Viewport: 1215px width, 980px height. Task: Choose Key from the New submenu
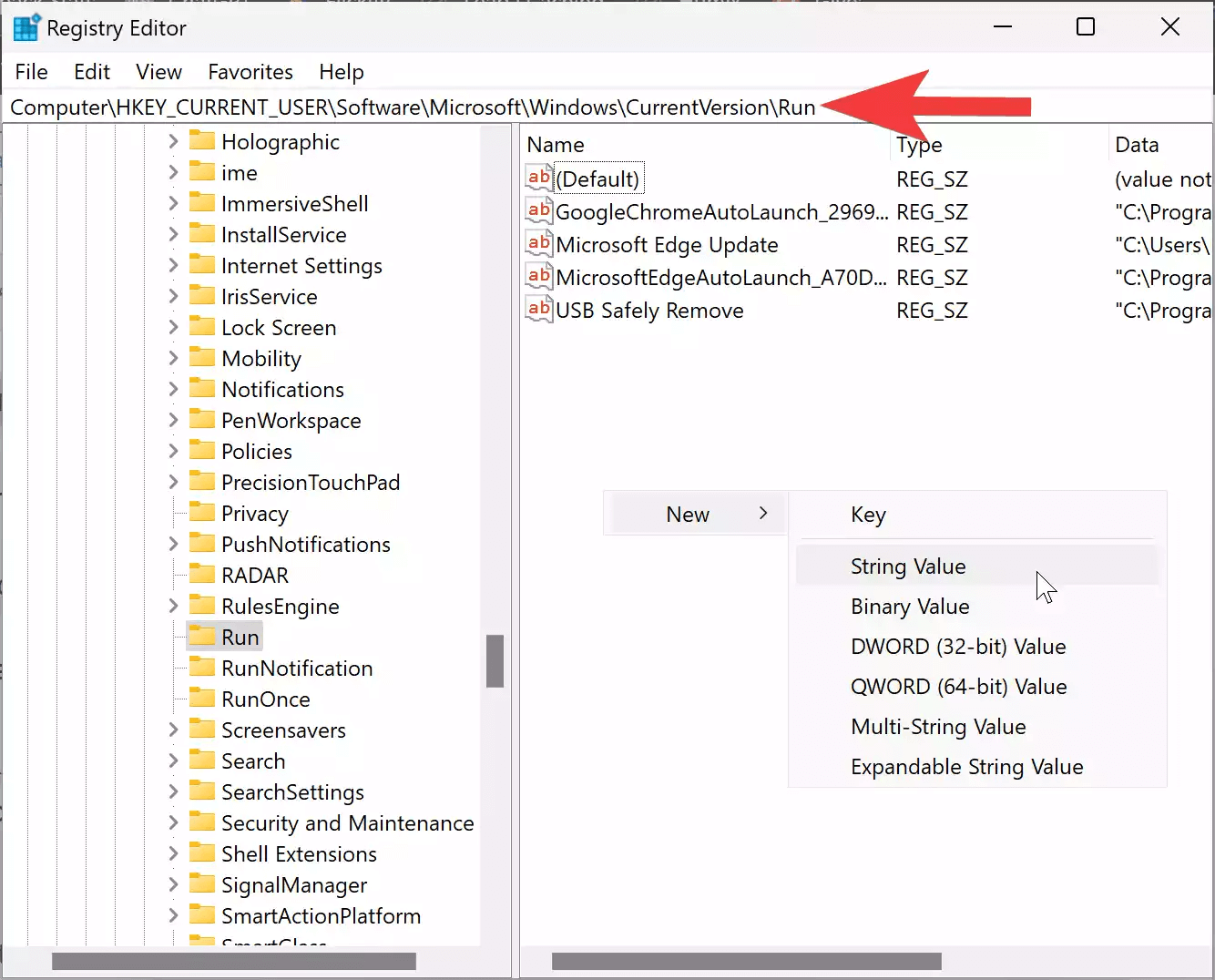tap(976, 515)
